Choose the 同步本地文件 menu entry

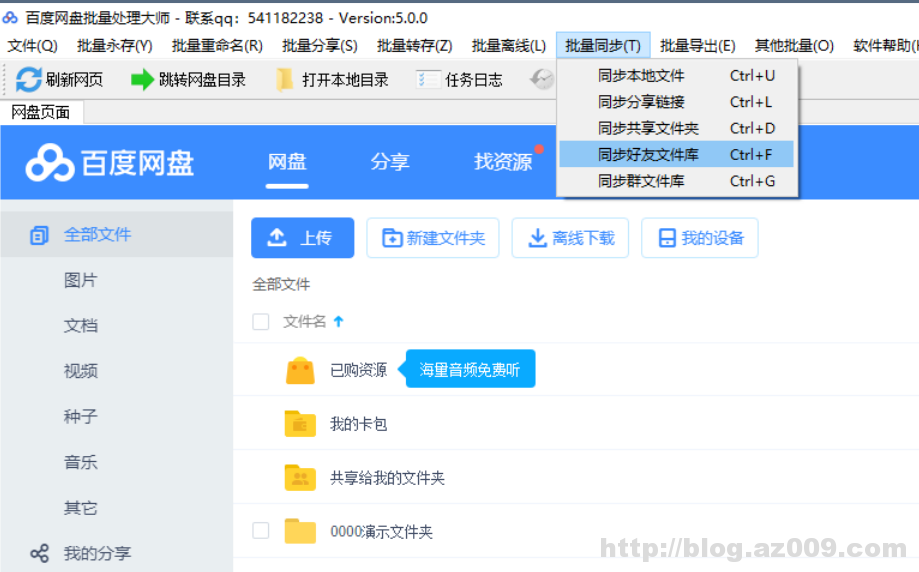(641, 76)
